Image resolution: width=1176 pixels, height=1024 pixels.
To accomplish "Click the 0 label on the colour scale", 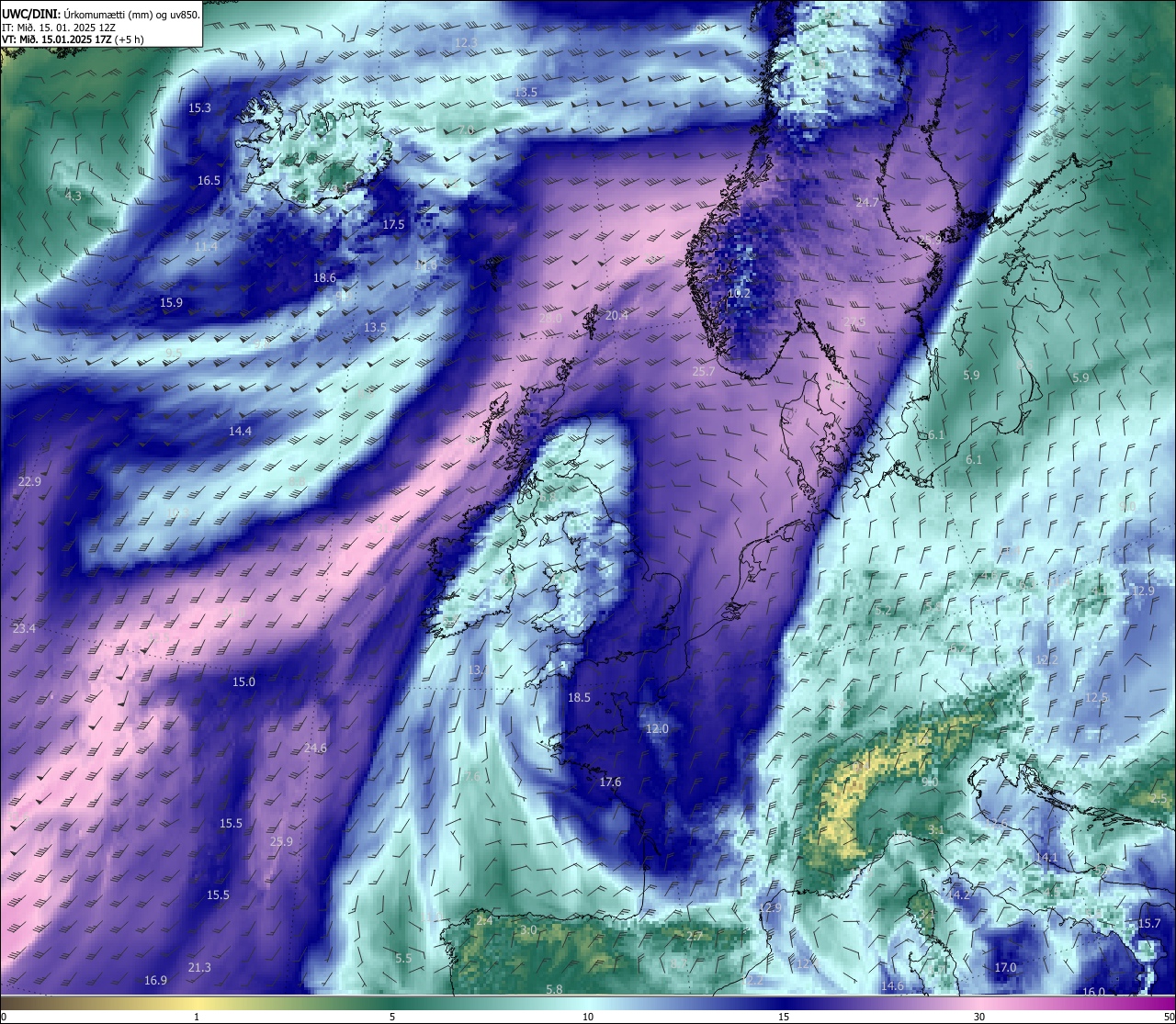I will click(4, 1017).
